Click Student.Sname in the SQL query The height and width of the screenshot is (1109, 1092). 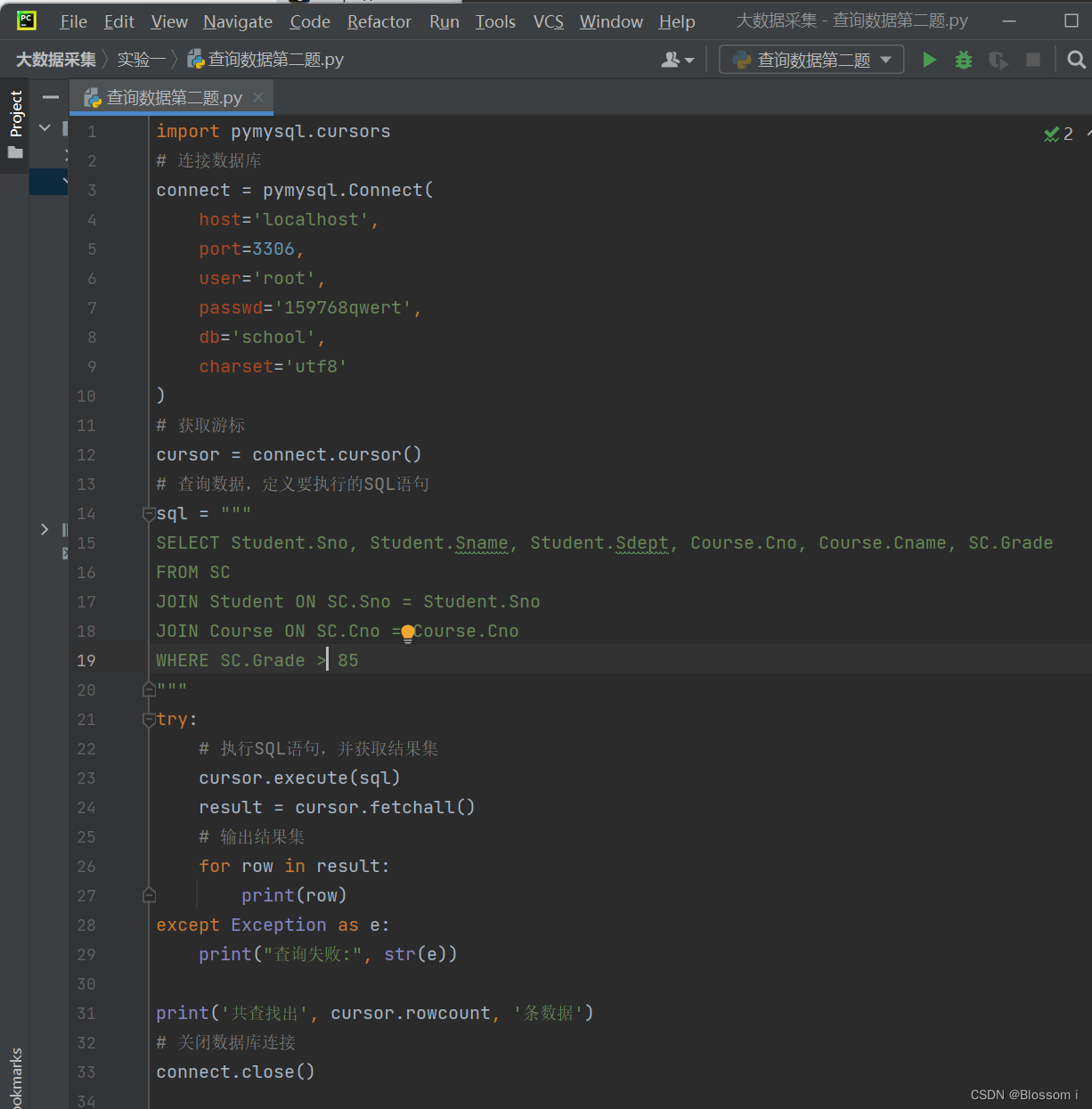coord(439,542)
